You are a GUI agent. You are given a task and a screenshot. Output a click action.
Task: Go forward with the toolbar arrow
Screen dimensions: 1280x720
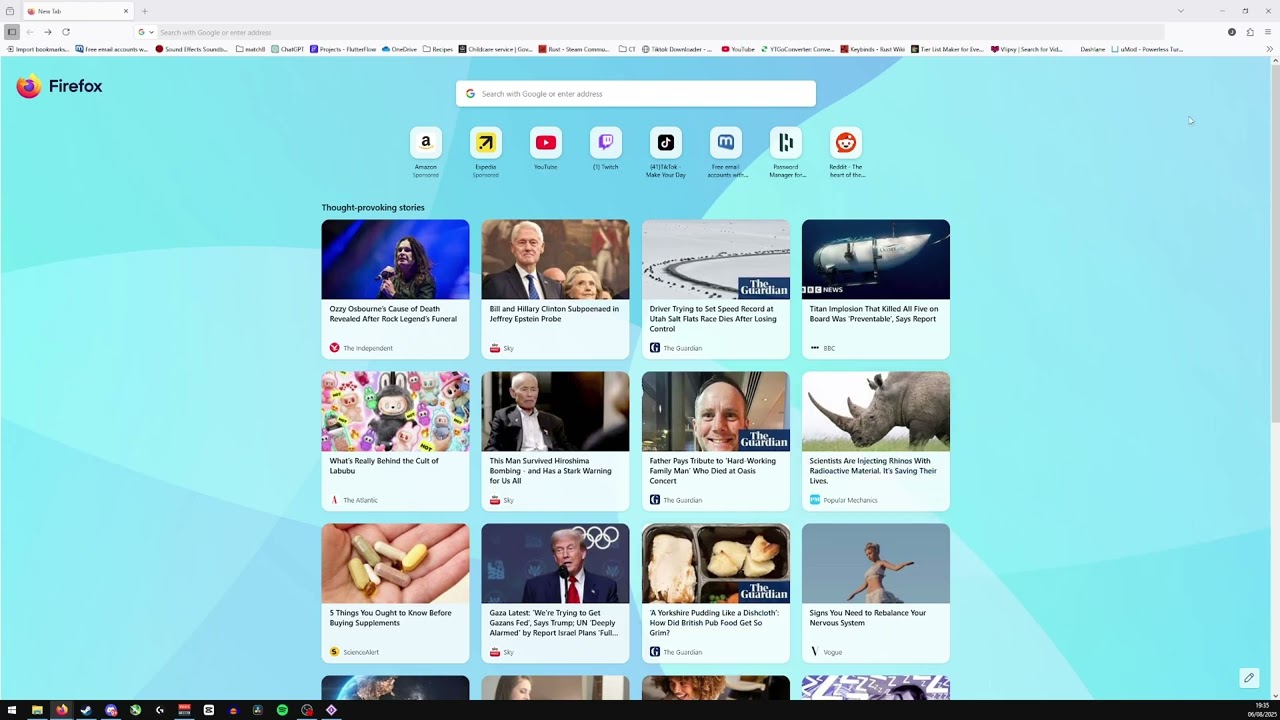click(47, 32)
